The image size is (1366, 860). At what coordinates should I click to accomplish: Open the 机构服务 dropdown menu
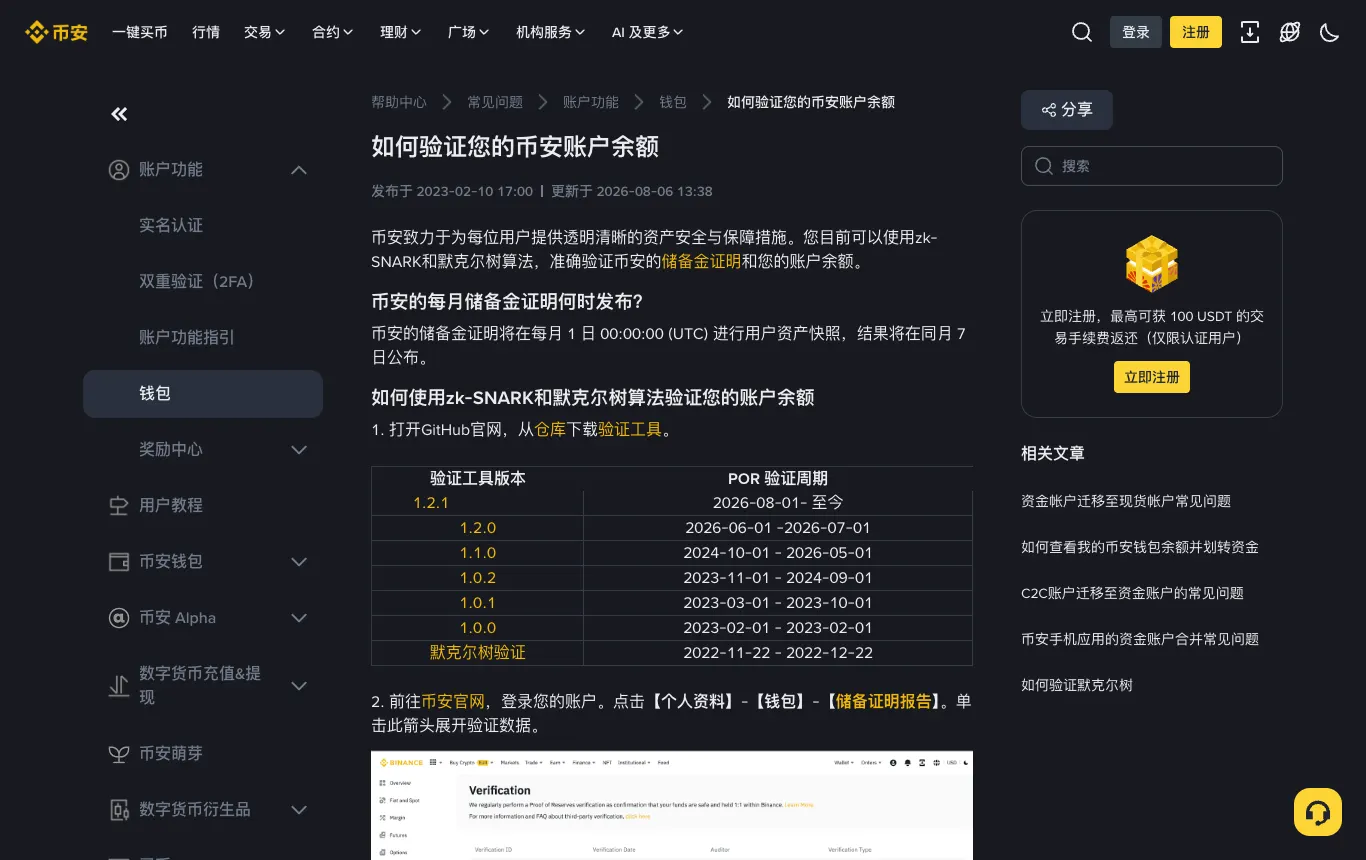(x=551, y=32)
